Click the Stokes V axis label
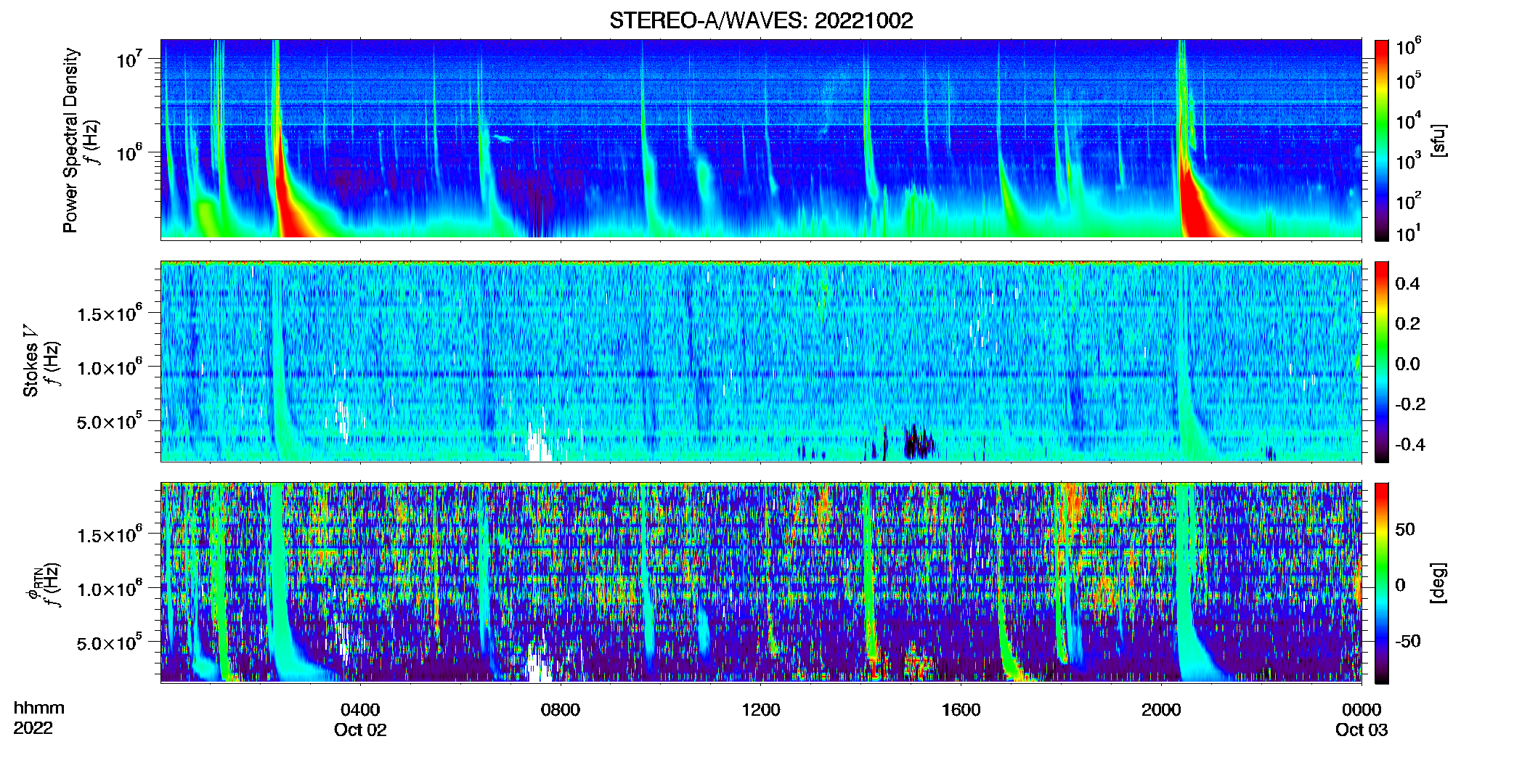 click(30, 361)
